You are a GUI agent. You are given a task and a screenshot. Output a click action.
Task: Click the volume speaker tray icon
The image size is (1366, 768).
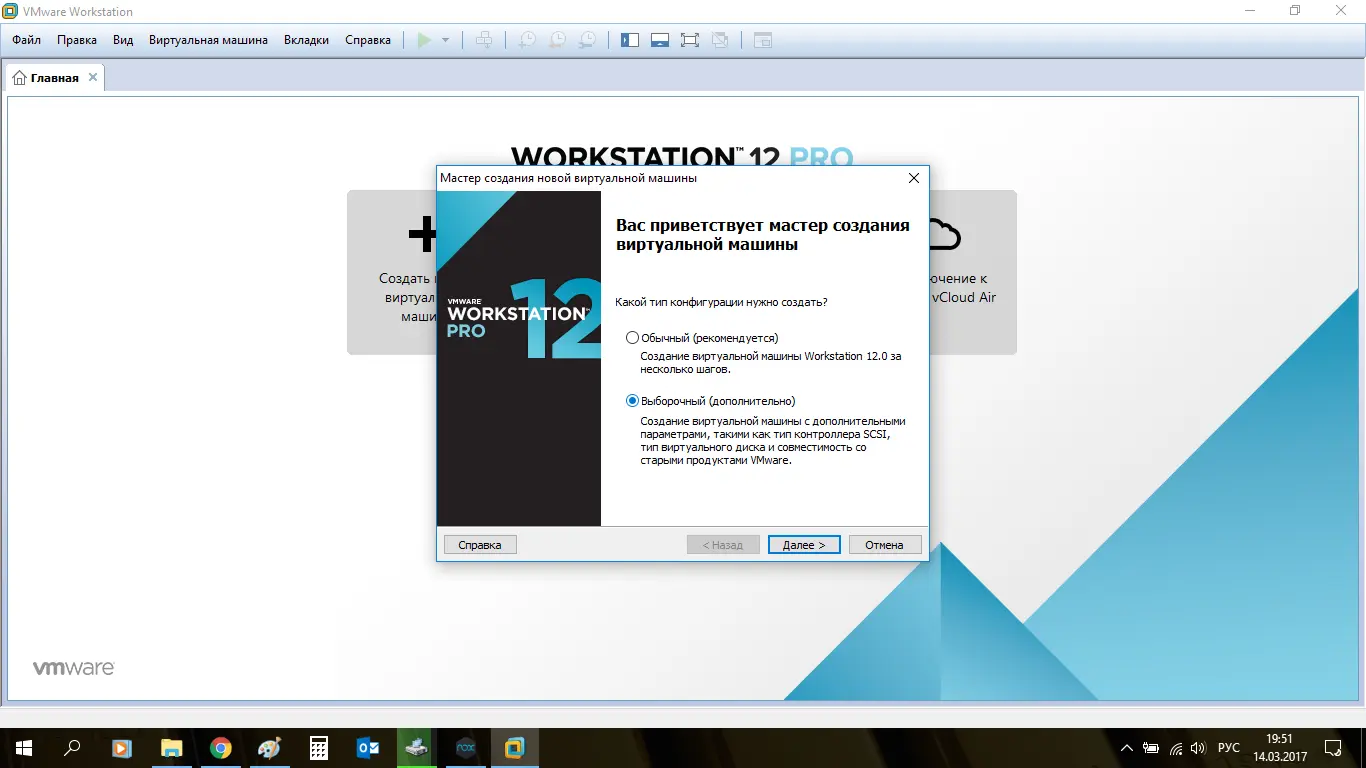coord(1199,748)
